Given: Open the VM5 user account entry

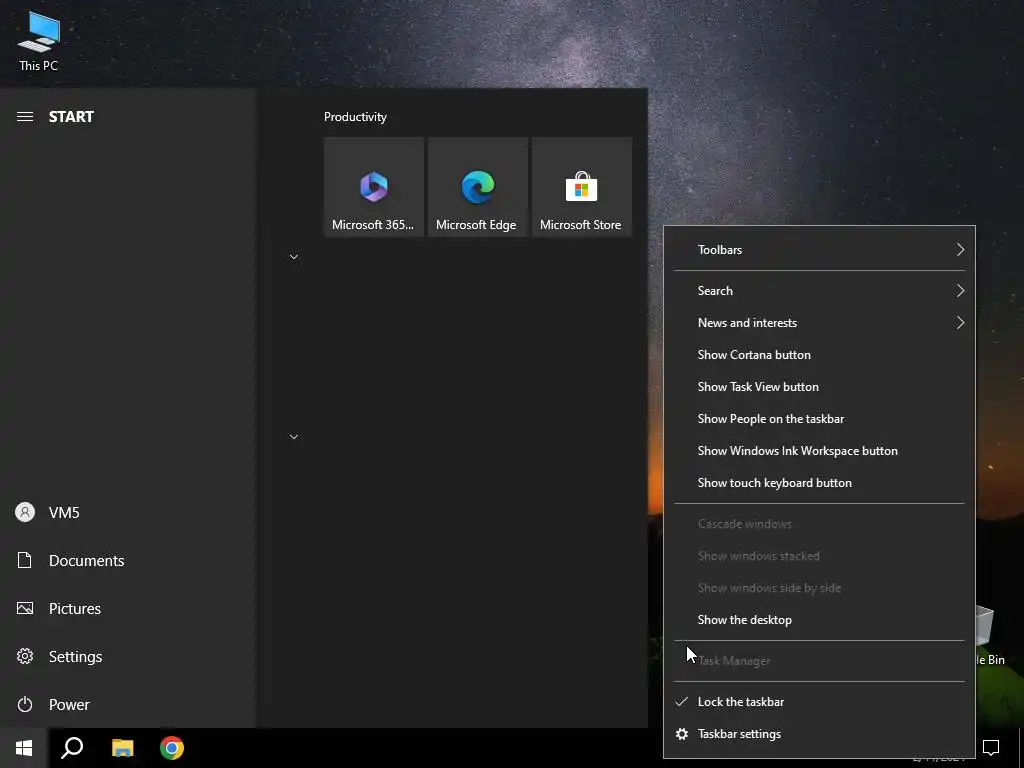Looking at the screenshot, I should [x=127, y=512].
